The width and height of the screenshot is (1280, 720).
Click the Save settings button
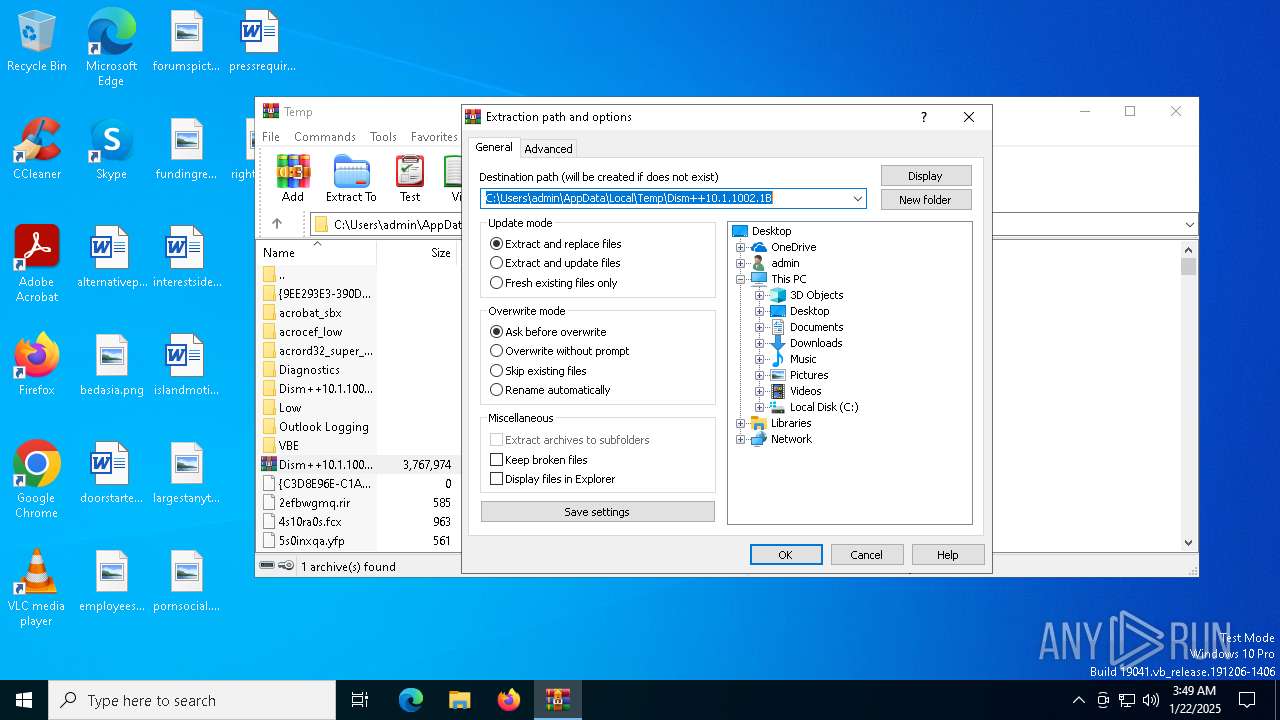597,512
